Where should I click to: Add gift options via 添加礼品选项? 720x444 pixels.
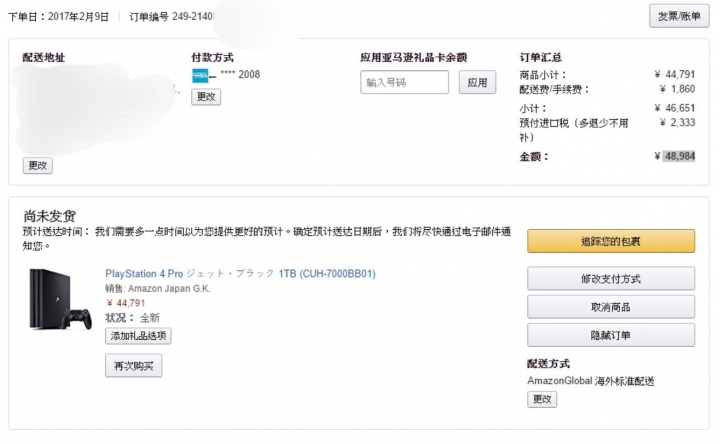[138, 336]
